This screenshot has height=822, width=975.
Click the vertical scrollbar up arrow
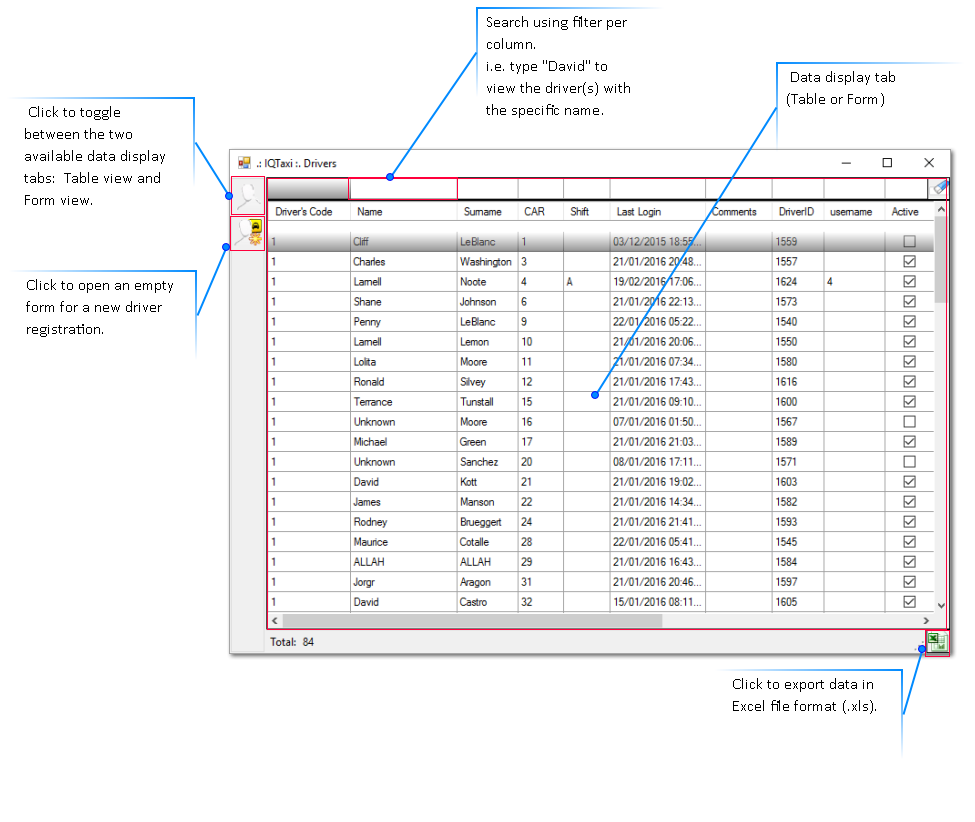pyautogui.click(x=941, y=210)
